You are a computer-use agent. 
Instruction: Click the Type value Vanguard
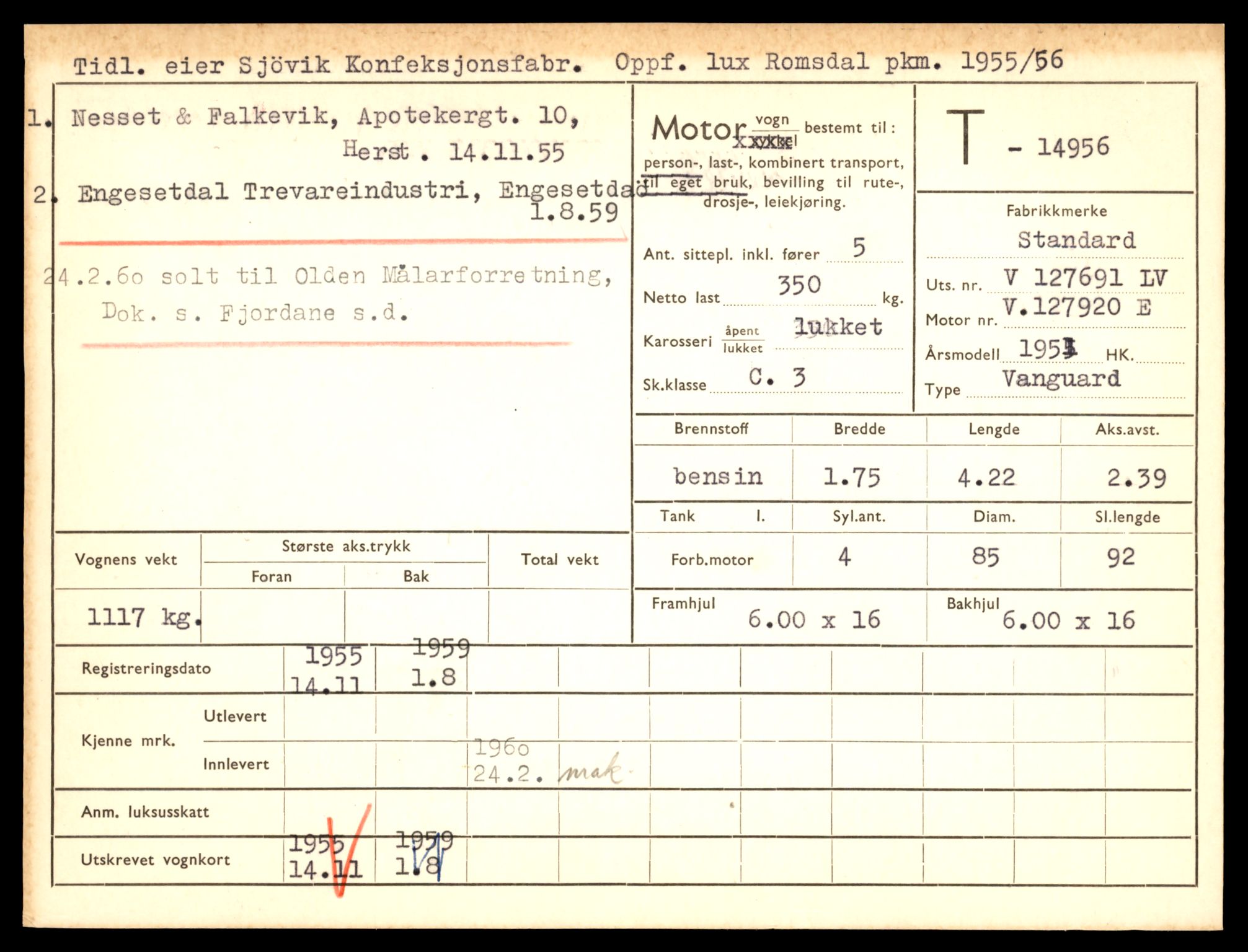click(1061, 378)
